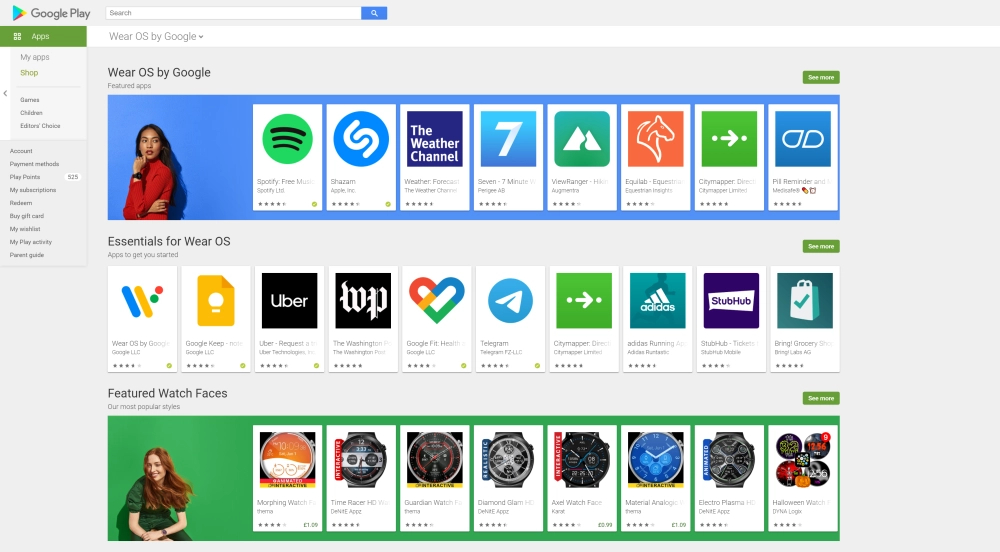This screenshot has width=1000, height=552.
Task: Open Citymapper in the Featured apps row
Action: pos(729,139)
